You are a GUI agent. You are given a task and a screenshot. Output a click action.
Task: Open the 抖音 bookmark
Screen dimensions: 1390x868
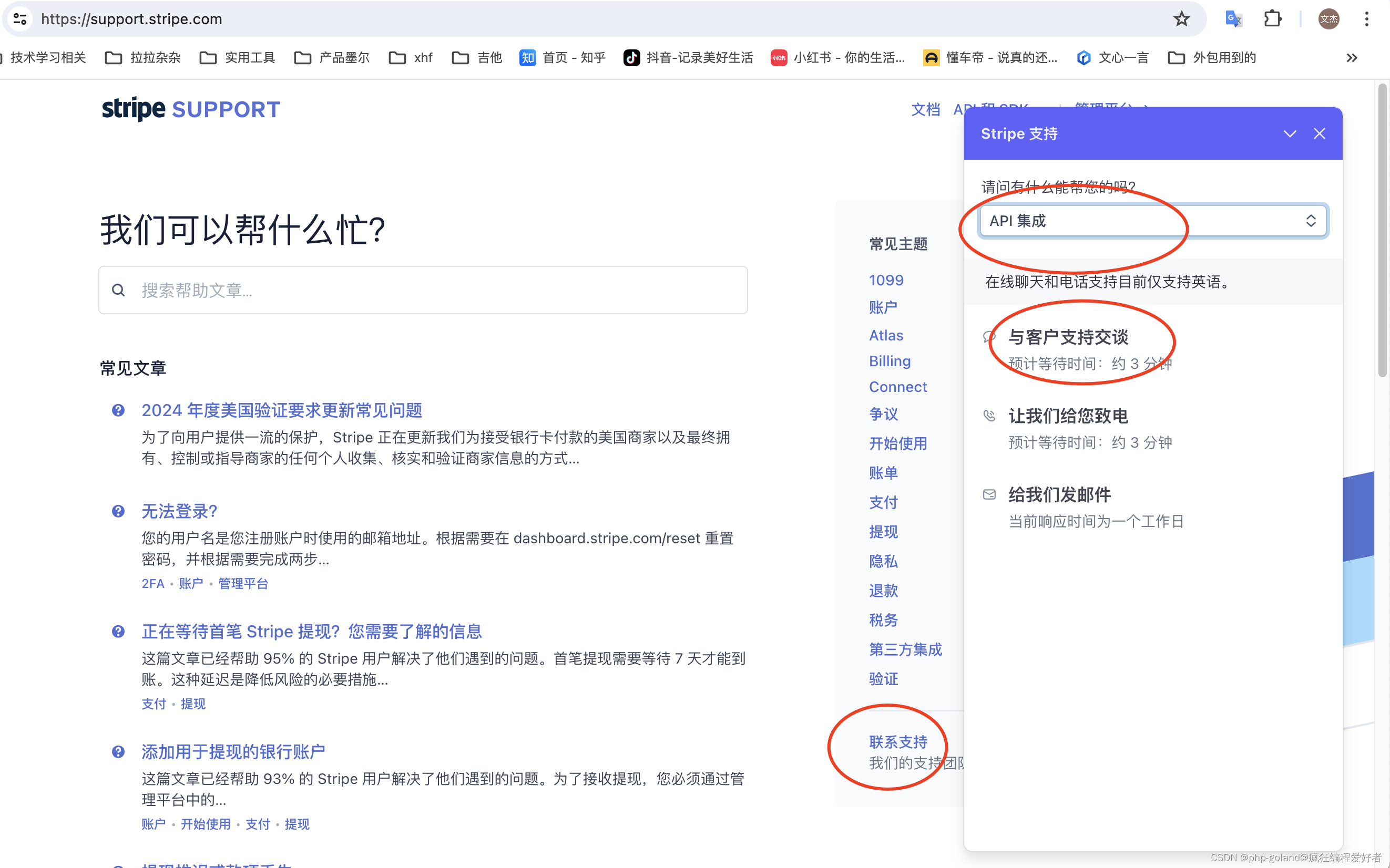pyautogui.click(x=688, y=57)
